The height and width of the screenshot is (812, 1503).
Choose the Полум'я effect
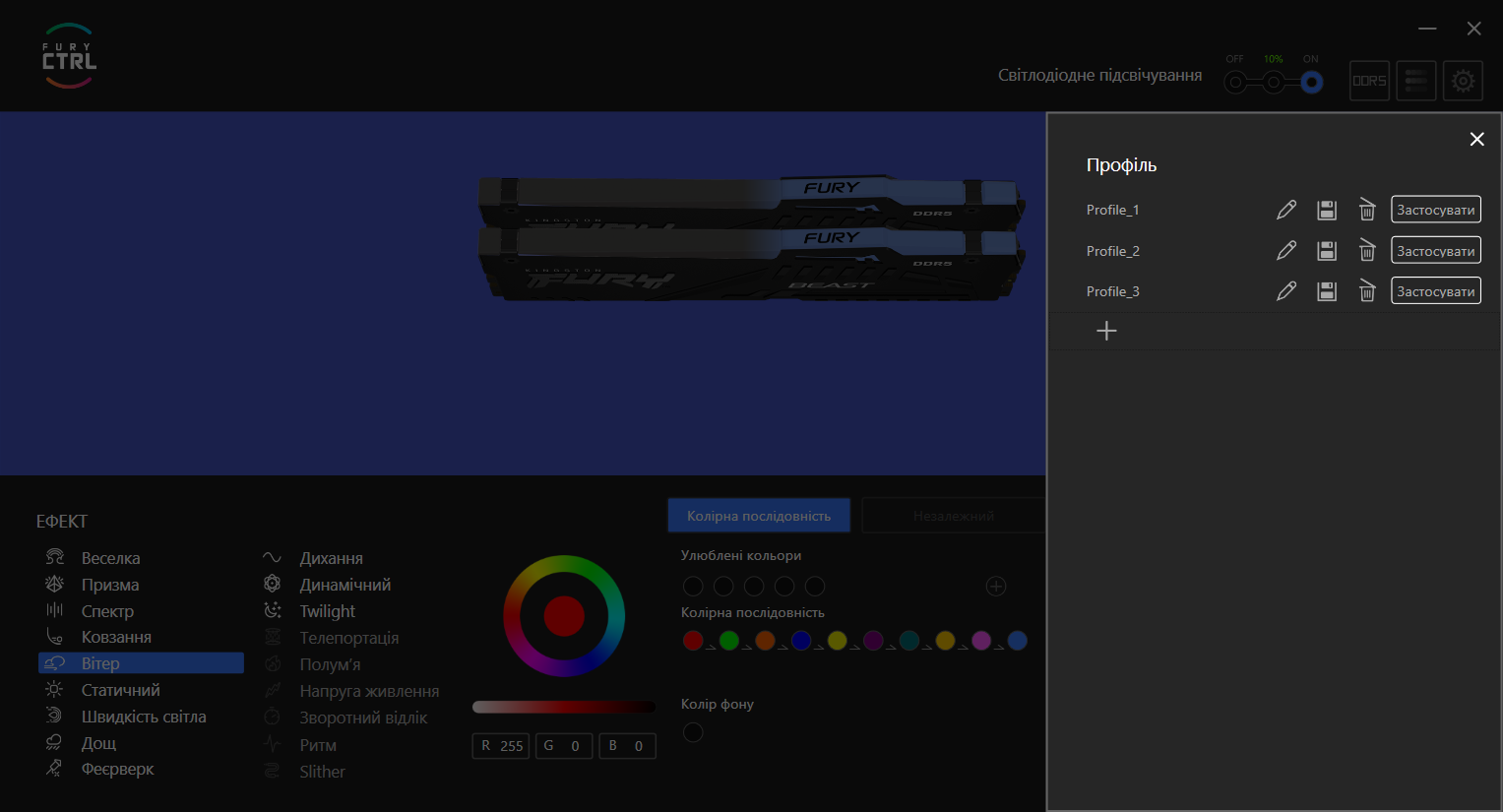pyautogui.click(x=330, y=664)
